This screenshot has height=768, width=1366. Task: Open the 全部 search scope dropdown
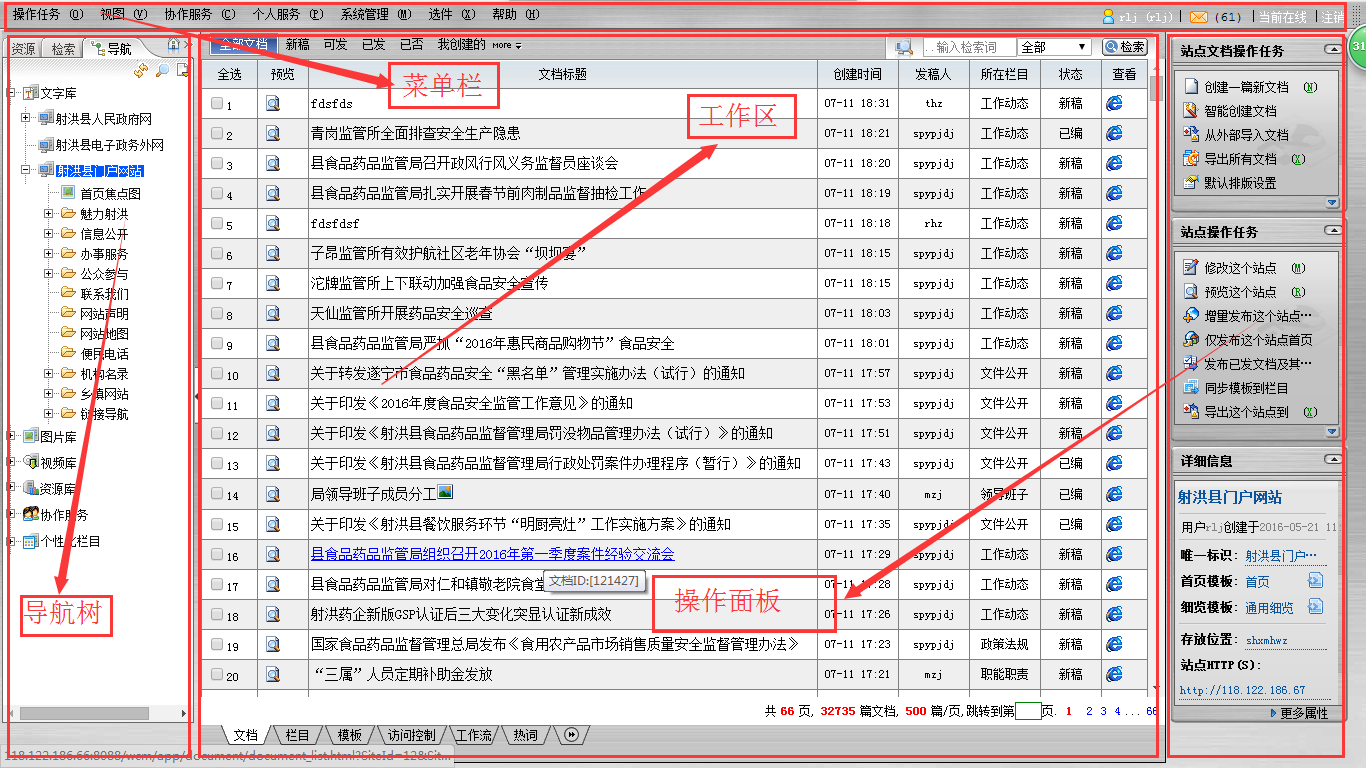pos(1054,47)
